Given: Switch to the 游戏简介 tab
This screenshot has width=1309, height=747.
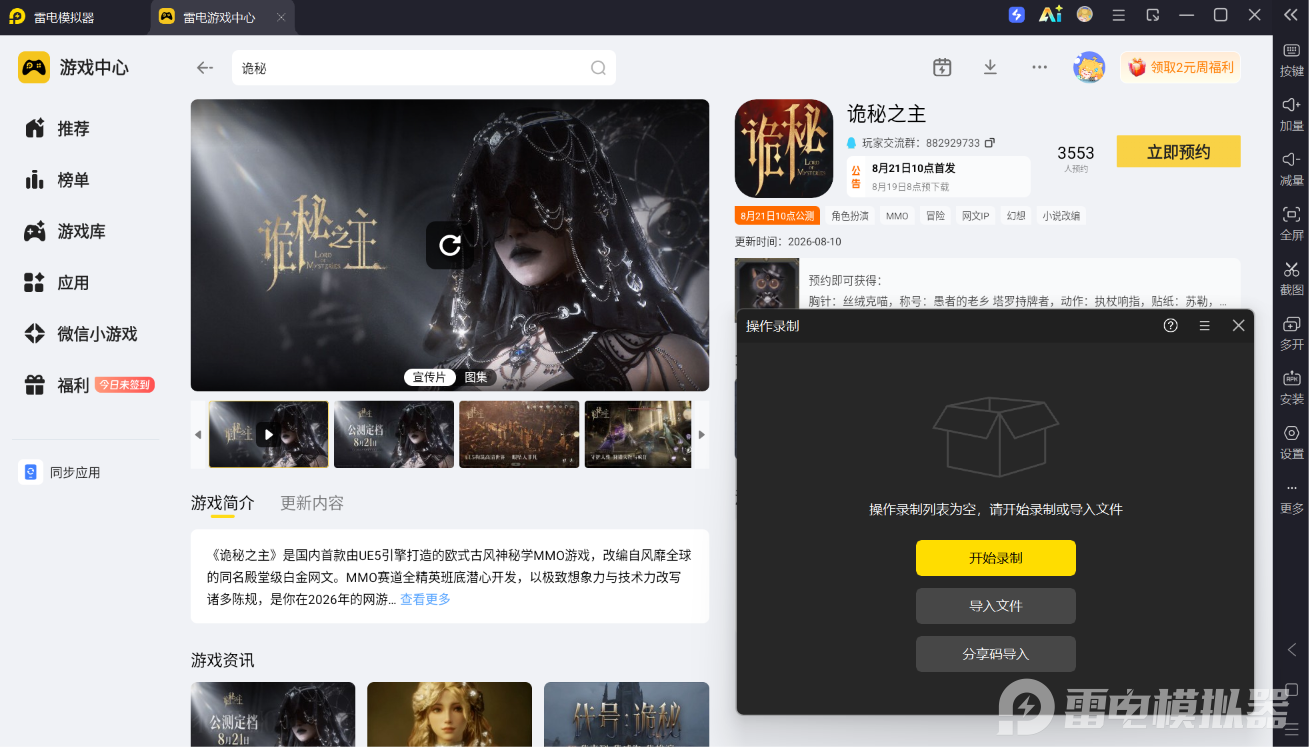Looking at the screenshot, I should pos(223,503).
